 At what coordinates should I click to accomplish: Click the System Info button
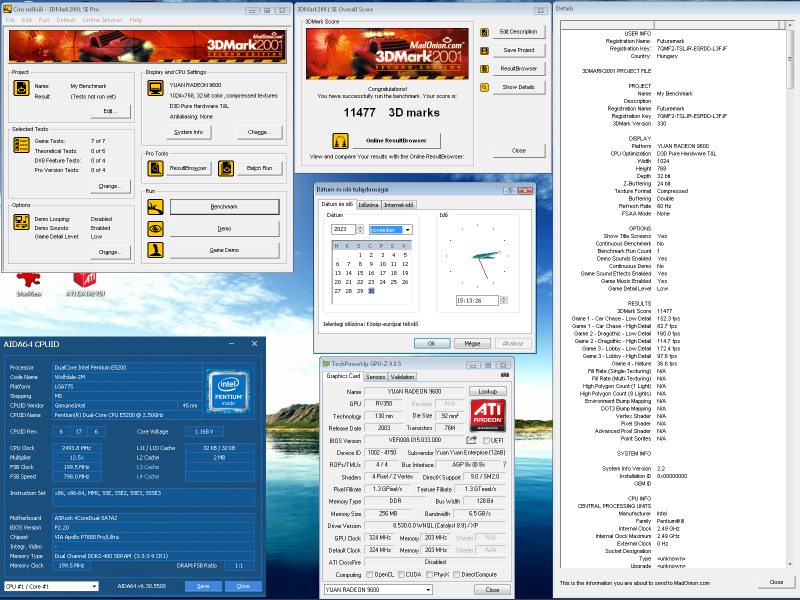(189, 132)
